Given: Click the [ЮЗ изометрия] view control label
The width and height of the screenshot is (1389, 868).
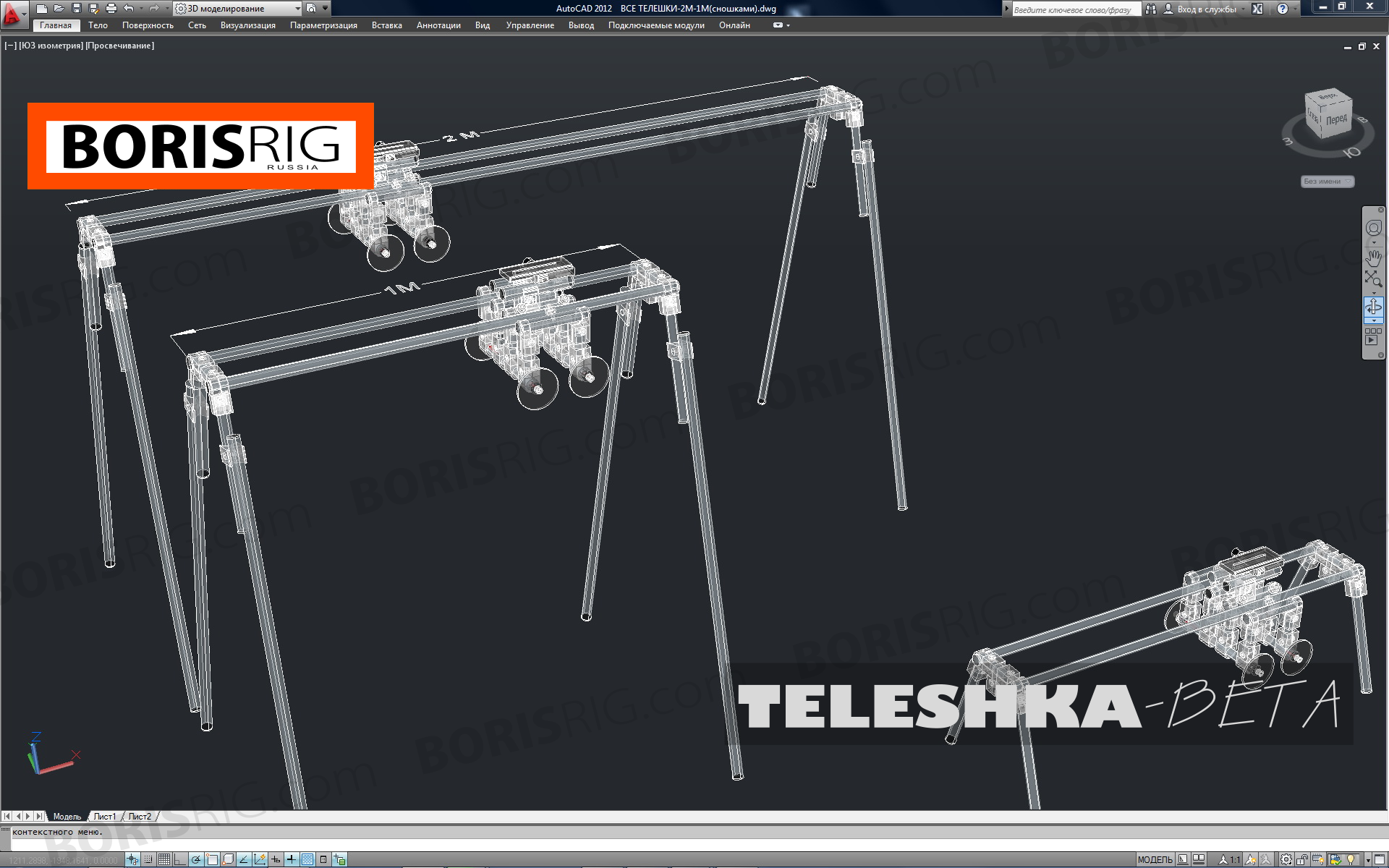Looking at the screenshot, I should (51, 46).
